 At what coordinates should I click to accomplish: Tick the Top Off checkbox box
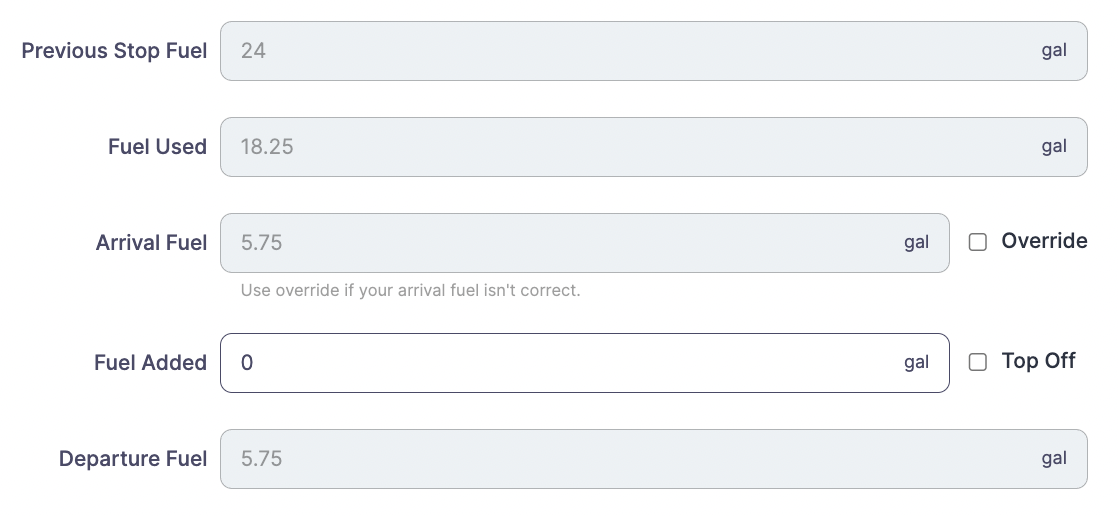point(978,362)
